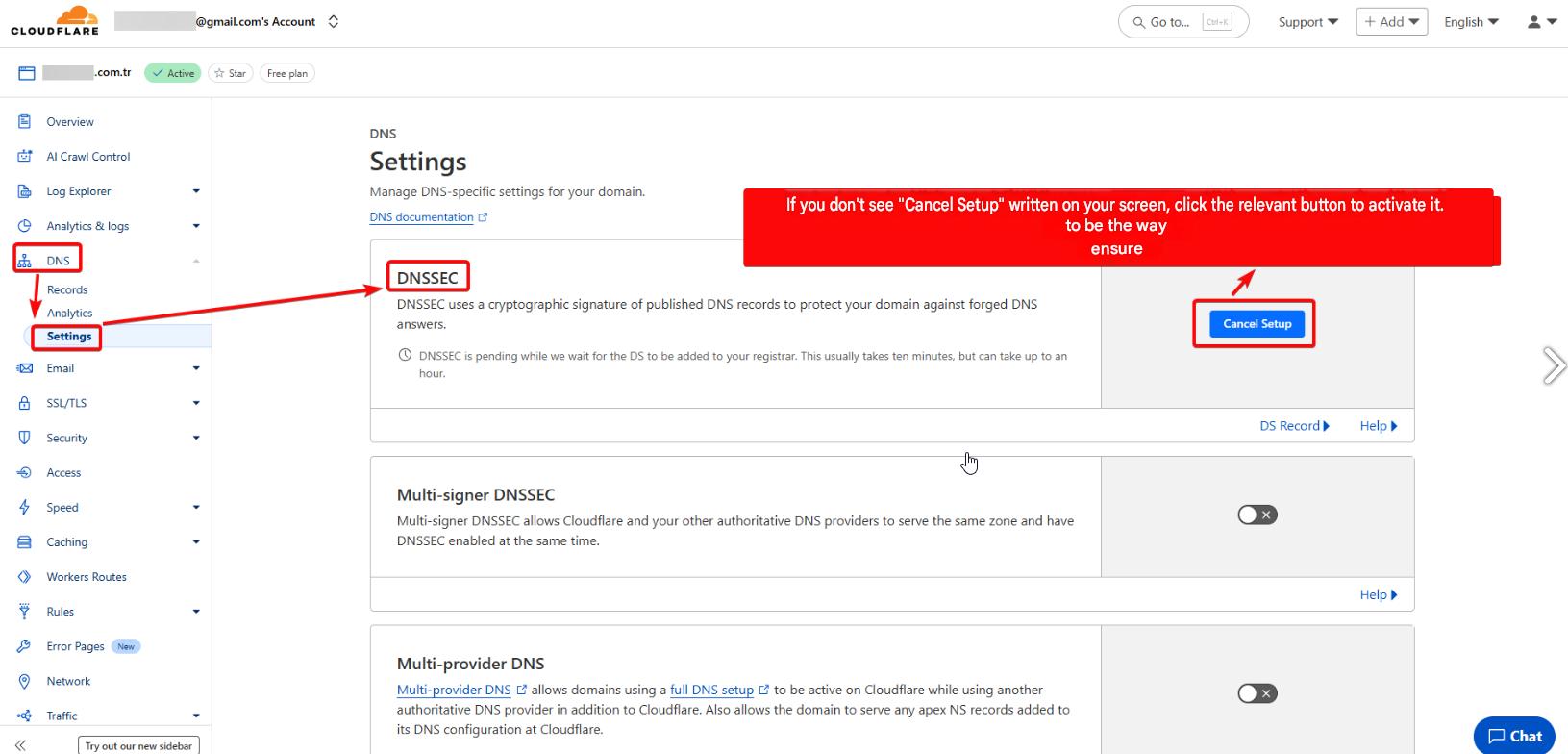Click the Caching icon in sidebar
This screenshot has height=754, width=1568.
tap(25, 541)
